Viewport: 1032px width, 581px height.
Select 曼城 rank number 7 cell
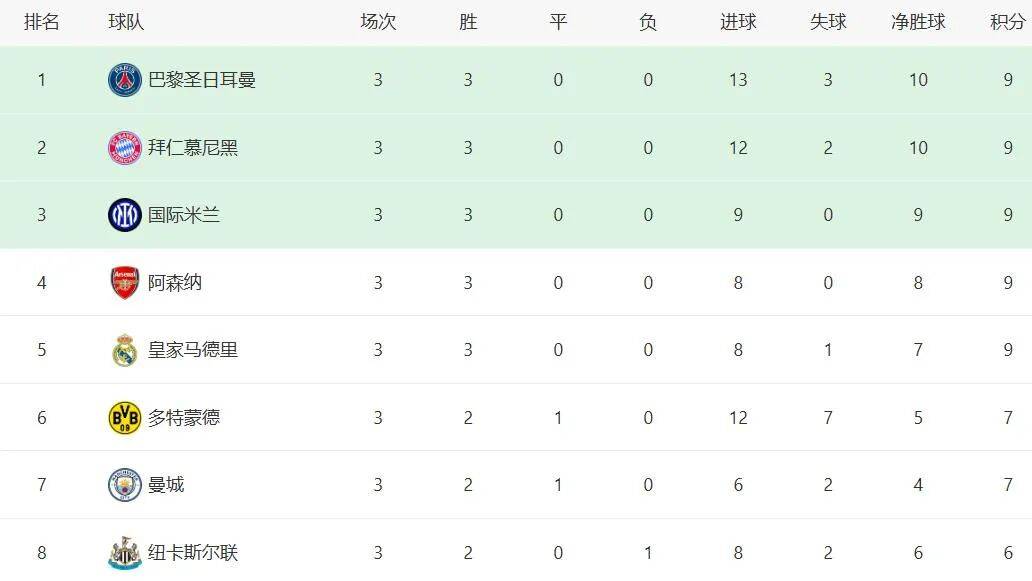(x=42, y=485)
